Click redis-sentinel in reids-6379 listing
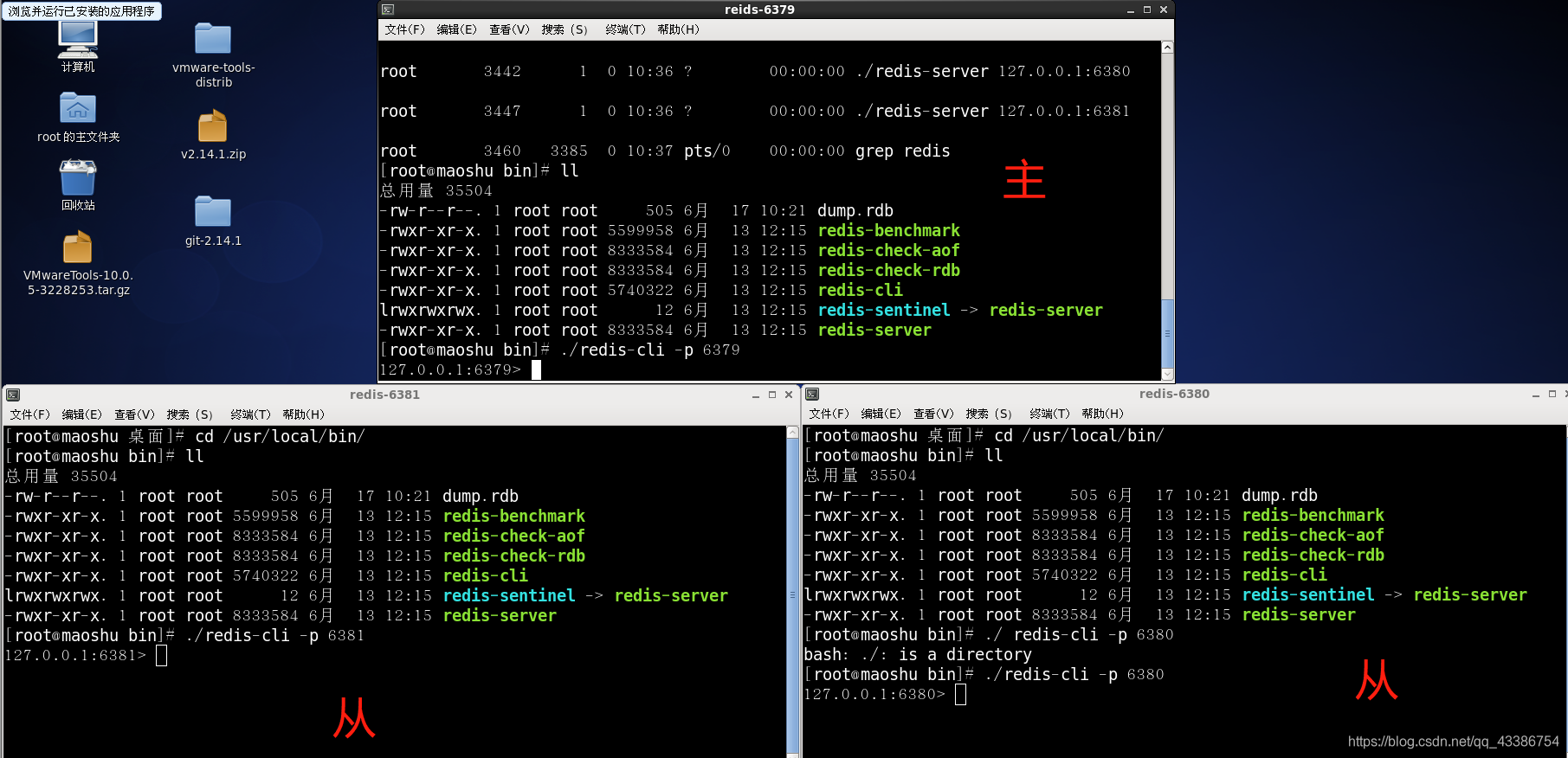This screenshot has height=758, width=1568. pyautogui.click(x=883, y=311)
